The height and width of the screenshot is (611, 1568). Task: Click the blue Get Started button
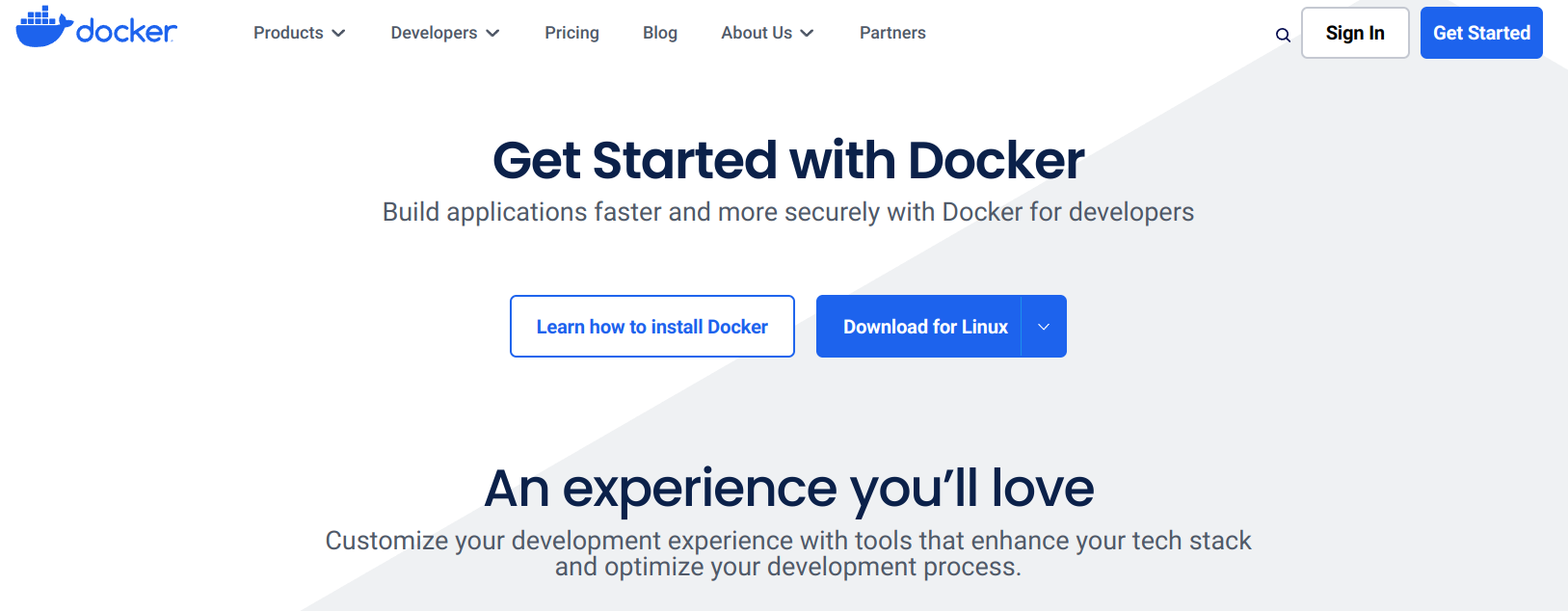point(1481,33)
